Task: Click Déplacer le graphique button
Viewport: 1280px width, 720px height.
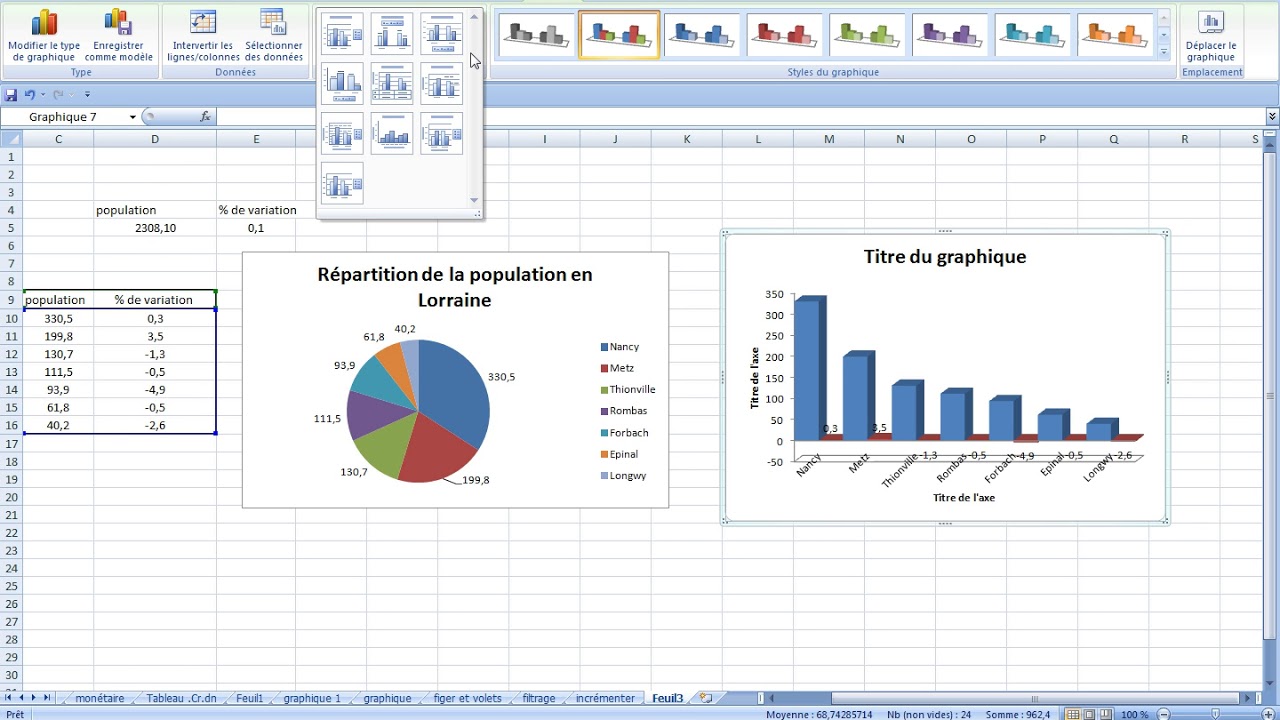Action: coord(1211,35)
